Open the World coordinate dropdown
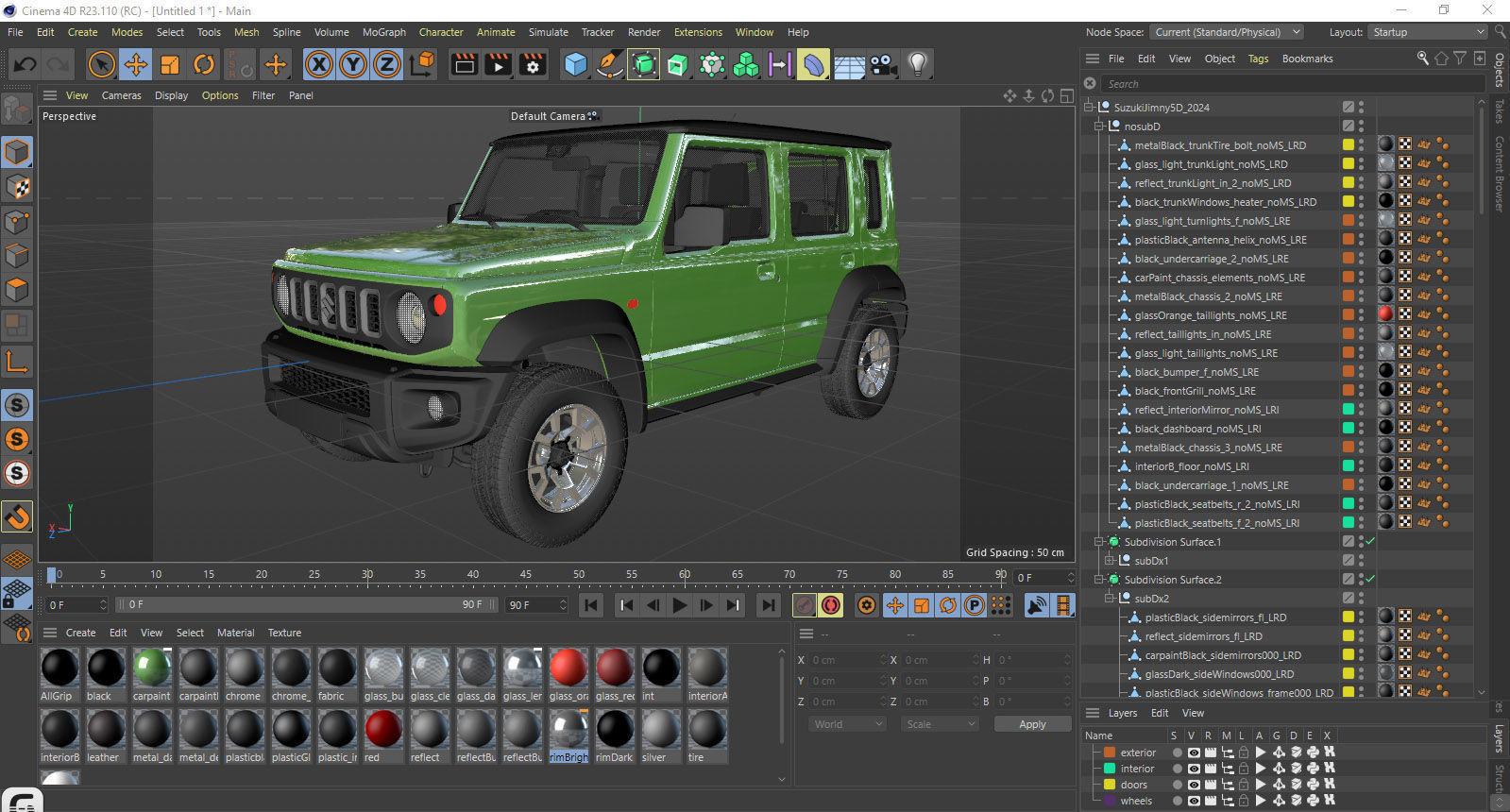 pyautogui.click(x=846, y=724)
